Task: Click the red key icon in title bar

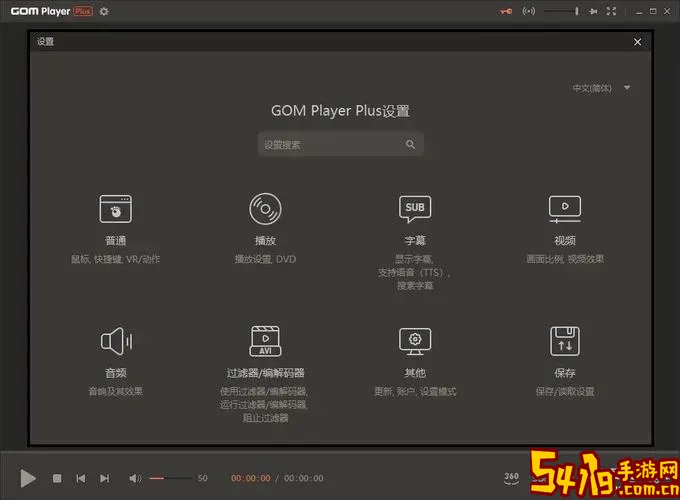Action: click(x=506, y=11)
